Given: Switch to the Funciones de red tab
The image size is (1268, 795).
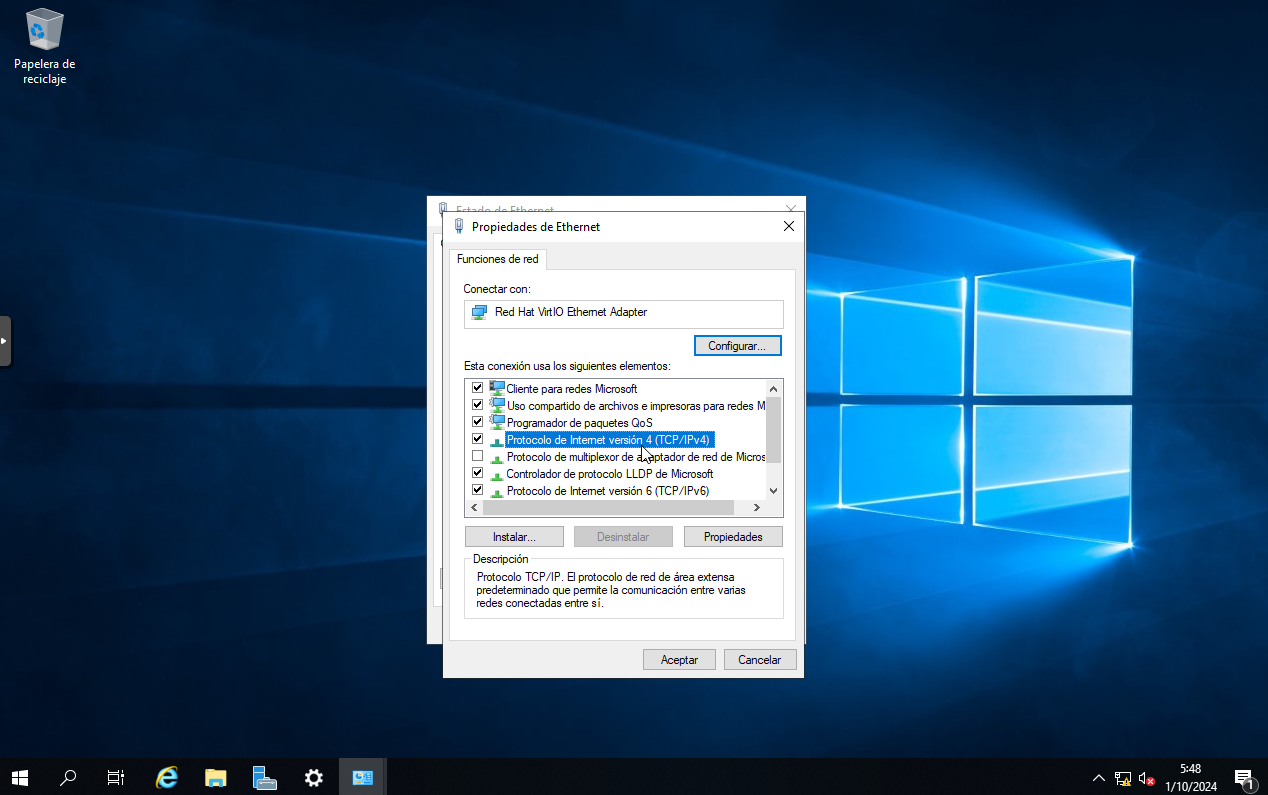Looking at the screenshot, I should coord(498,259).
